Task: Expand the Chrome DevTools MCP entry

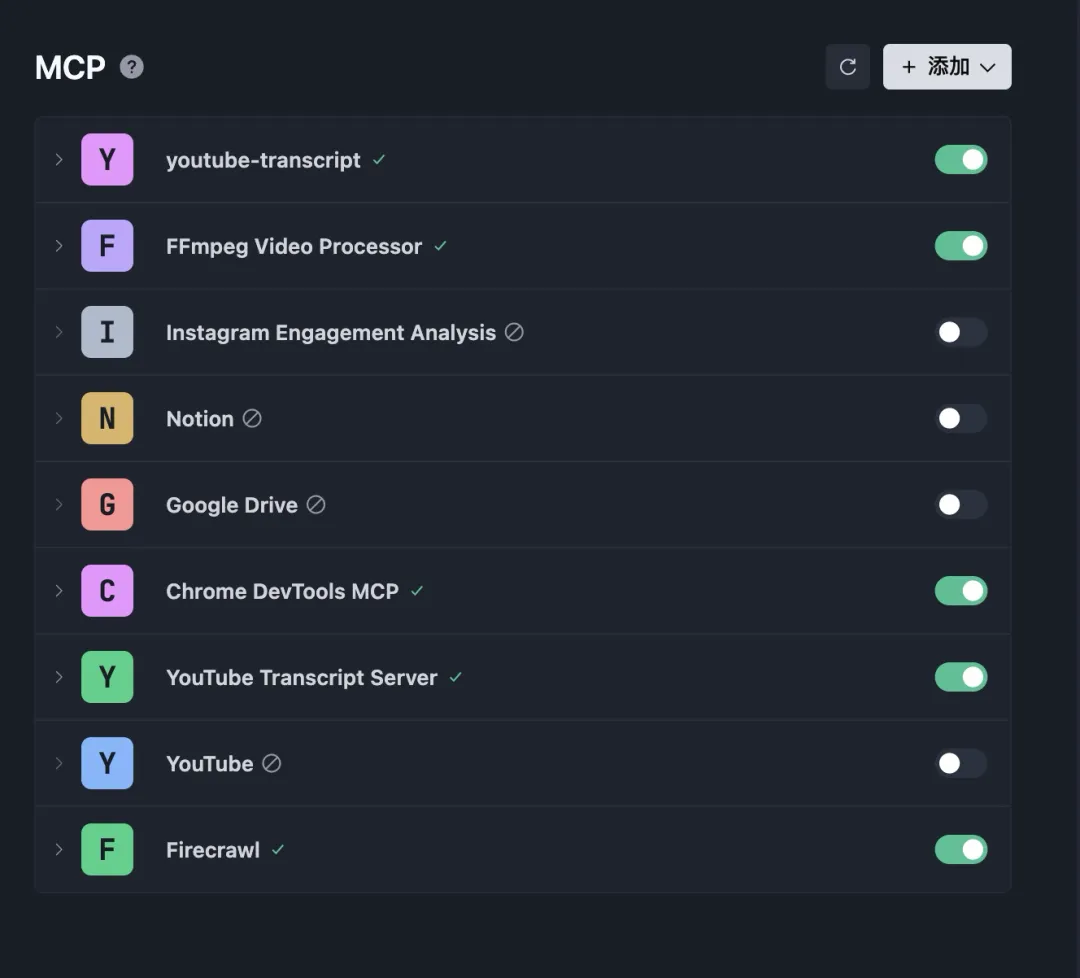Action: [x=59, y=591]
